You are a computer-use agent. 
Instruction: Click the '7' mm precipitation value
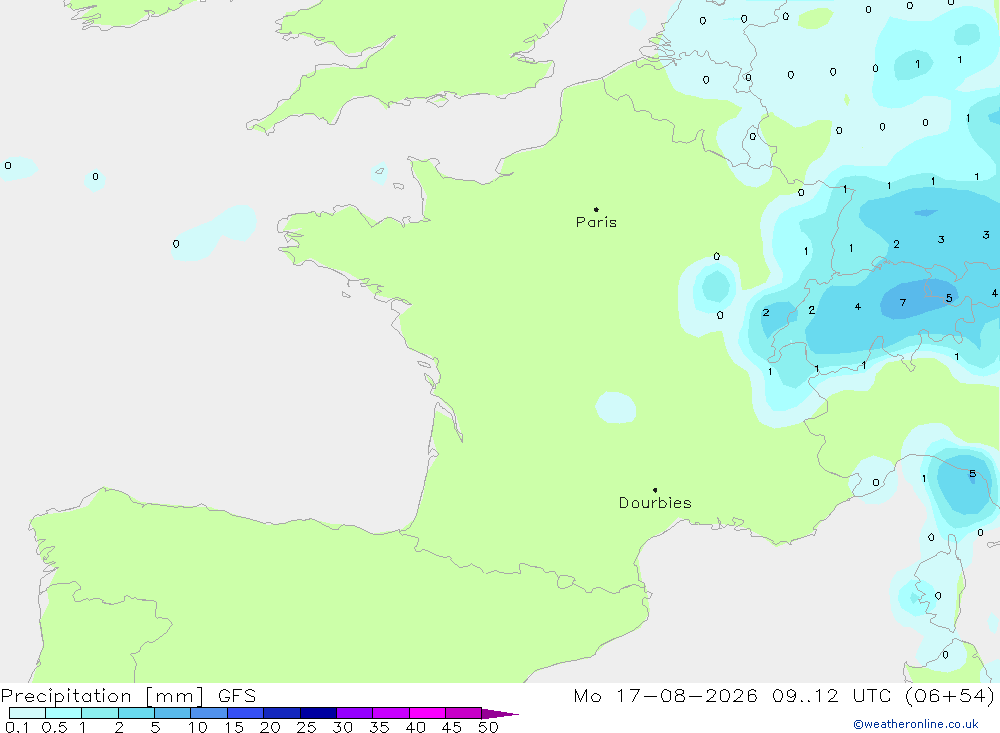902,302
